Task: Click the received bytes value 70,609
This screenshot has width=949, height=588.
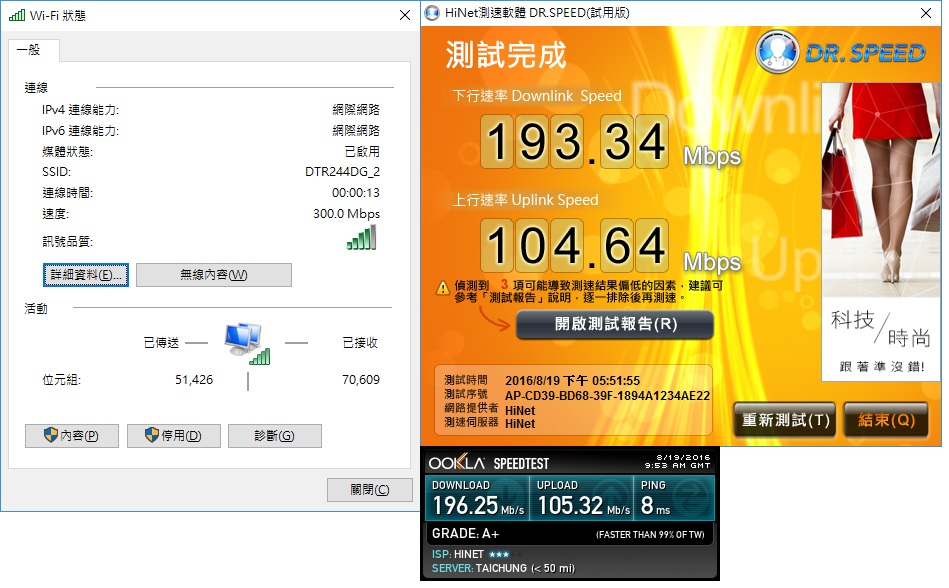Action: [361, 379]
